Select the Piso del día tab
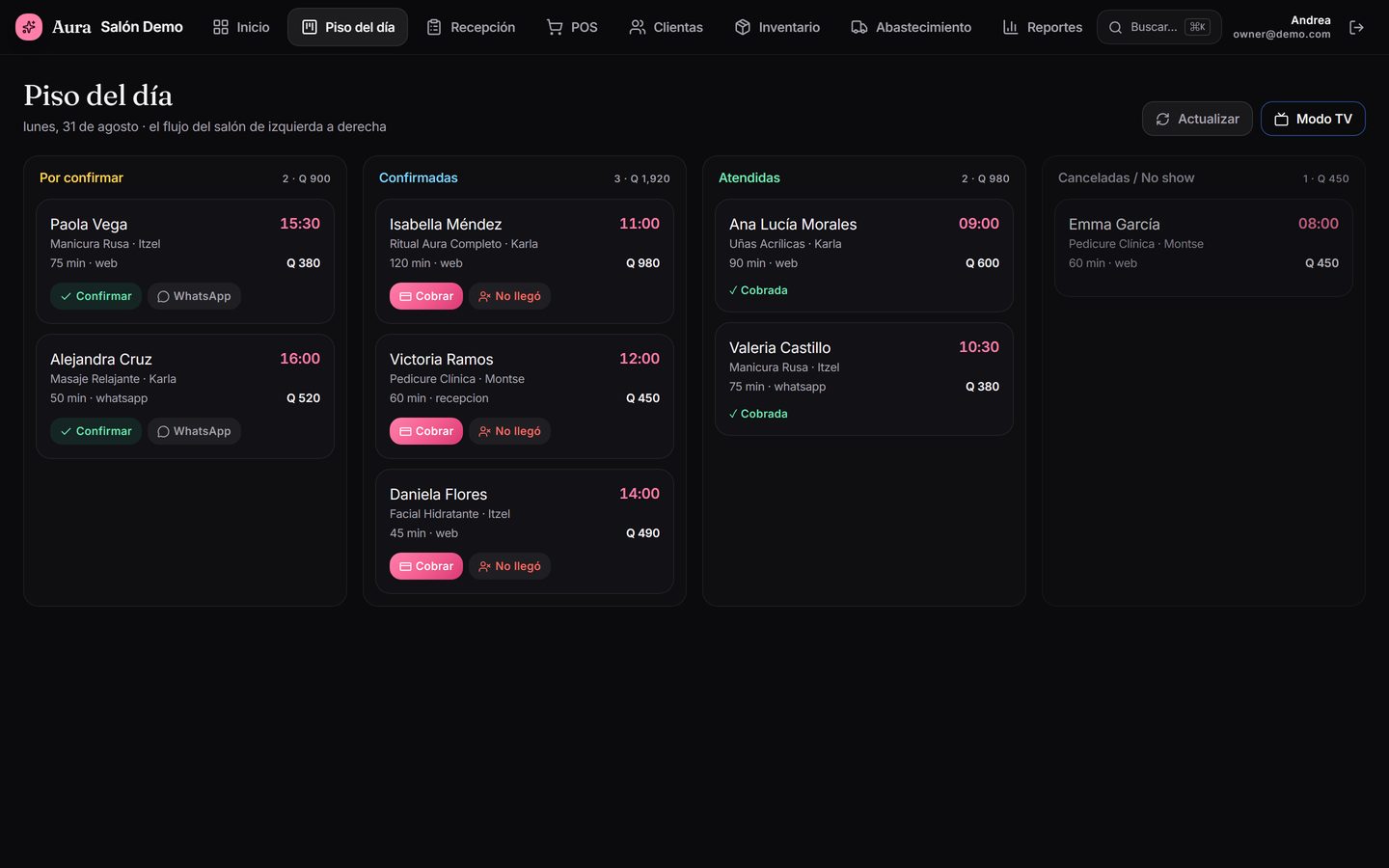This screenshot has height=868, width=1389. click(x=347, y=27)
